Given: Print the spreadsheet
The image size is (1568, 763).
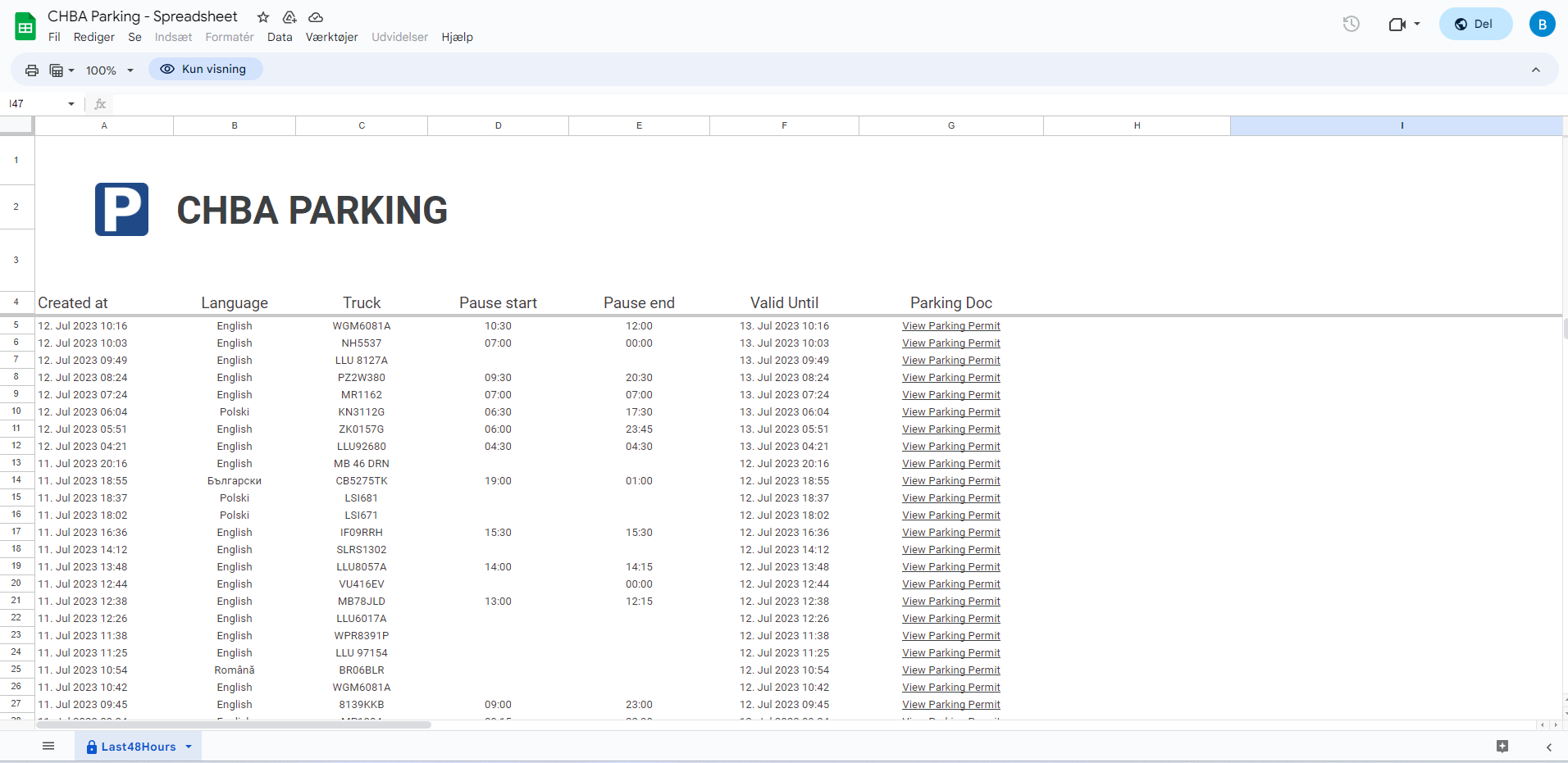Looking at the screenshot, I should point(32,70).
